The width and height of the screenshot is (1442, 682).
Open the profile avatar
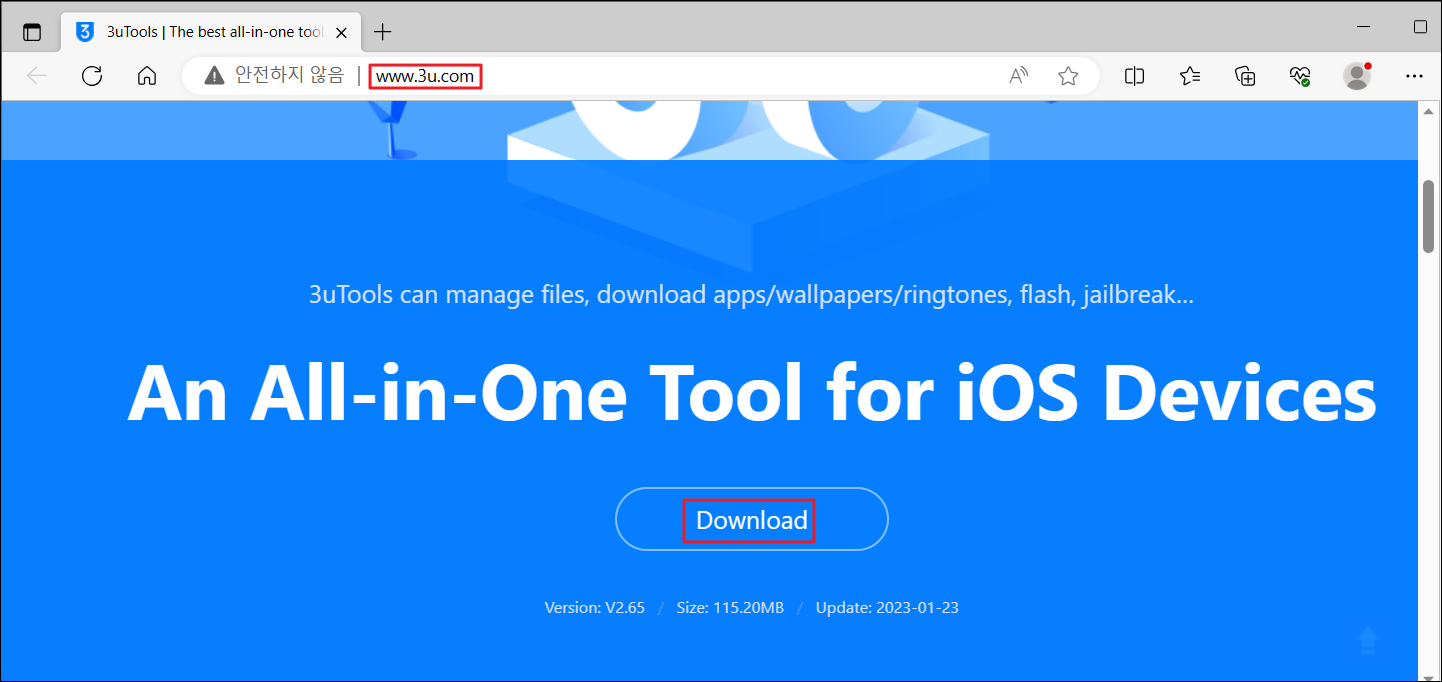tap(1357, 76)
